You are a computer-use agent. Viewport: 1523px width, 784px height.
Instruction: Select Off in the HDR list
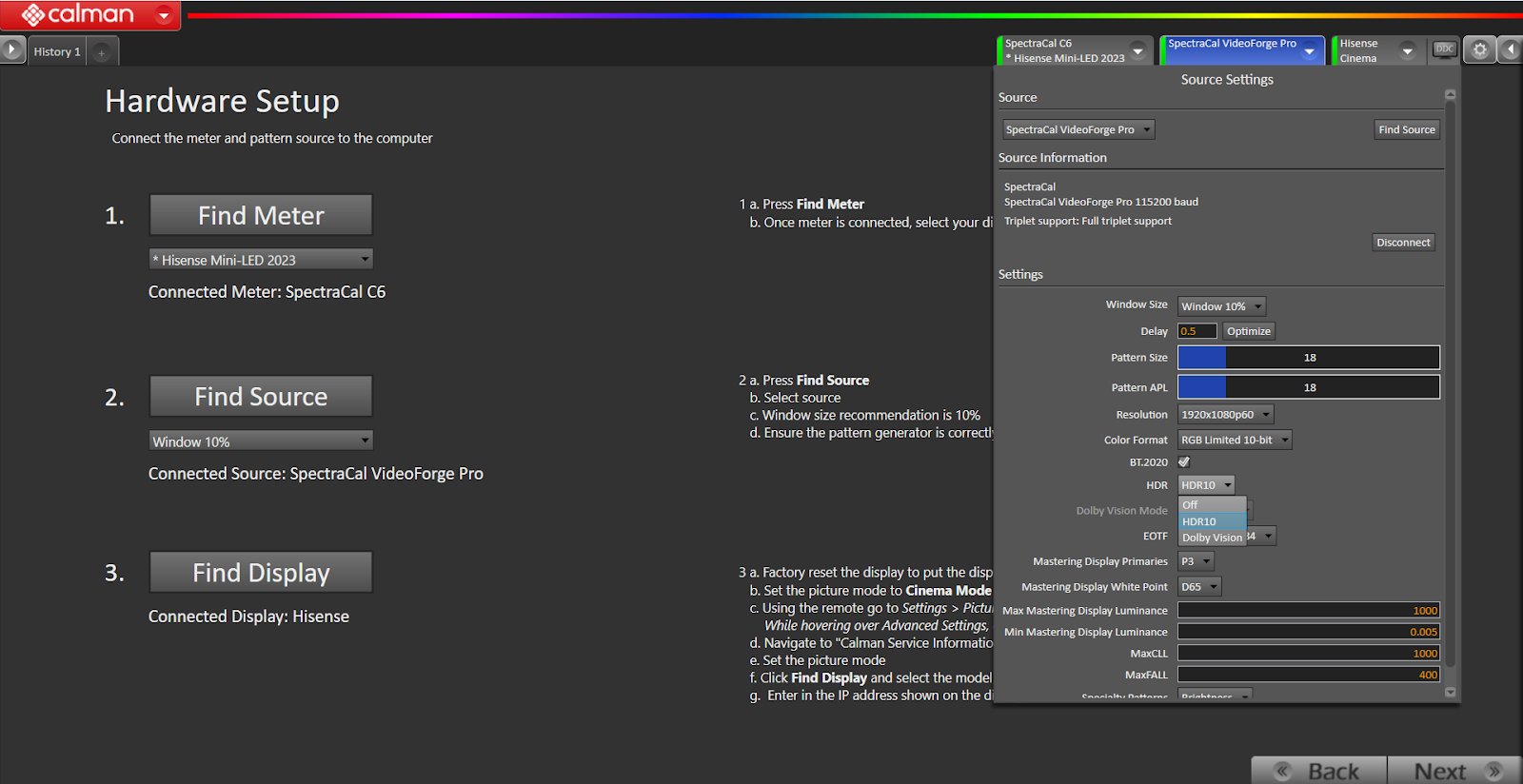pos(1212,505)
